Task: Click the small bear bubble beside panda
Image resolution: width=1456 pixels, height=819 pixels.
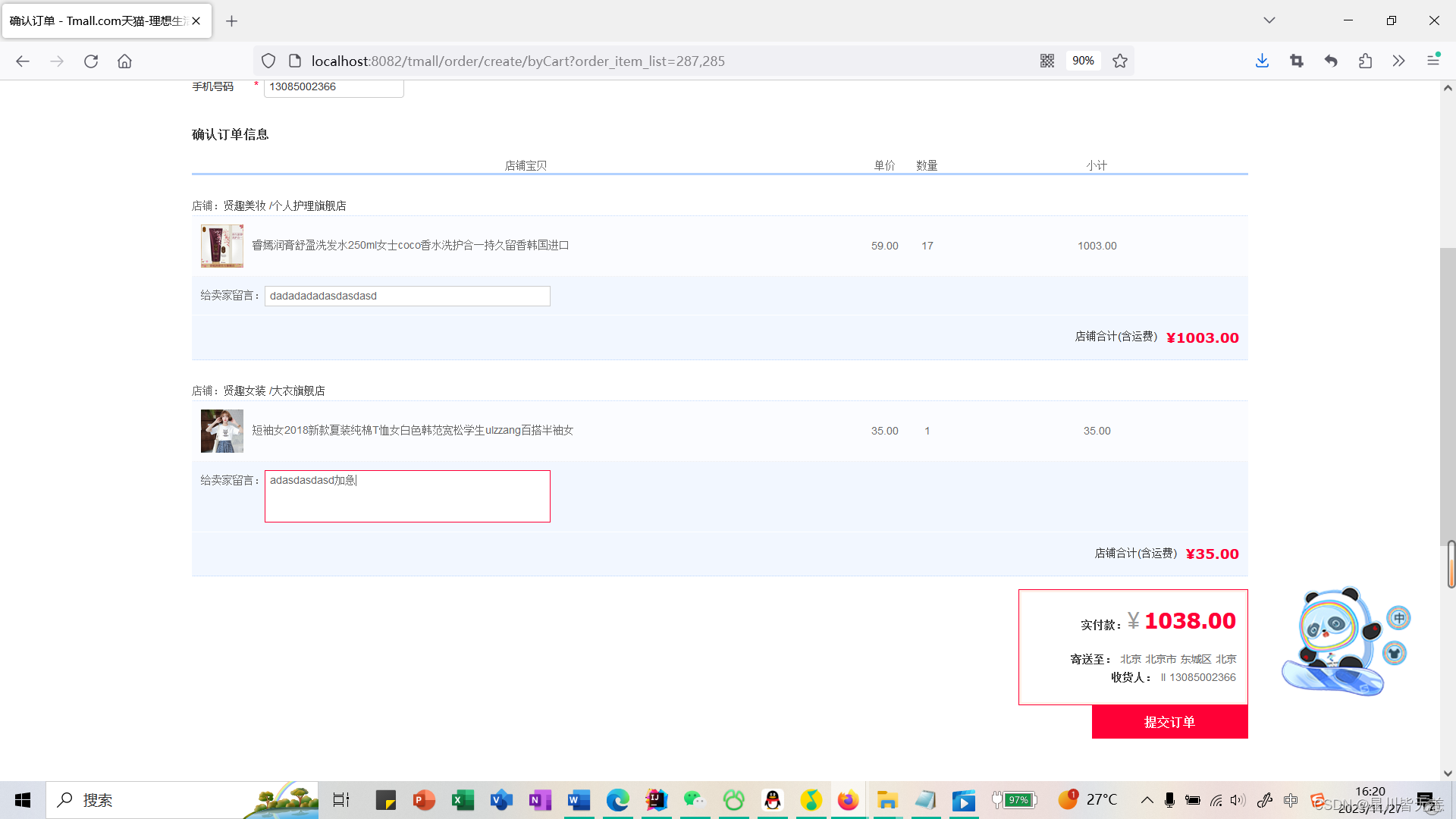Action: pyautogui.click(x=1395, y=653)
